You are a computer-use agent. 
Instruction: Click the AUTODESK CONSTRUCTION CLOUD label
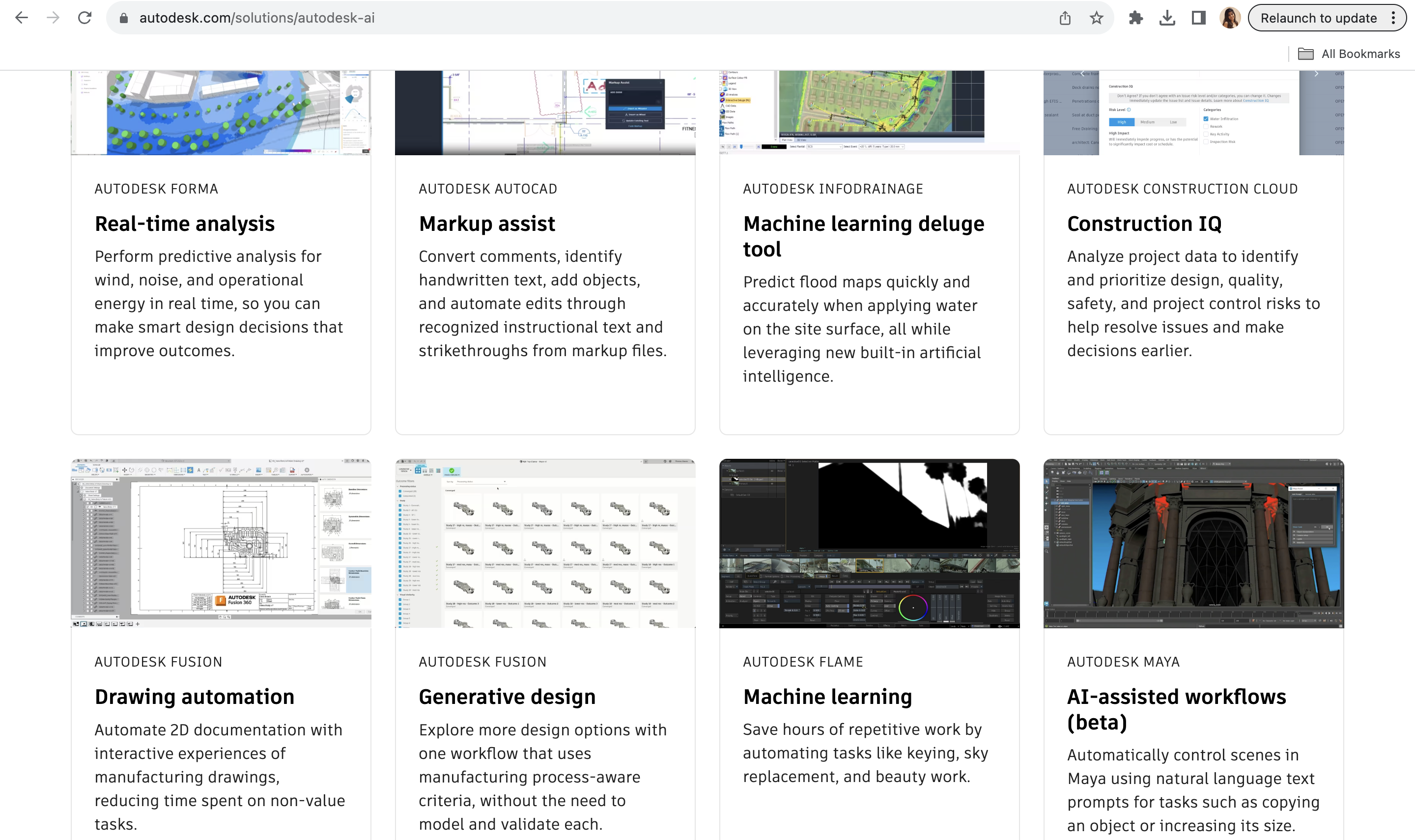pos(1183,189)
